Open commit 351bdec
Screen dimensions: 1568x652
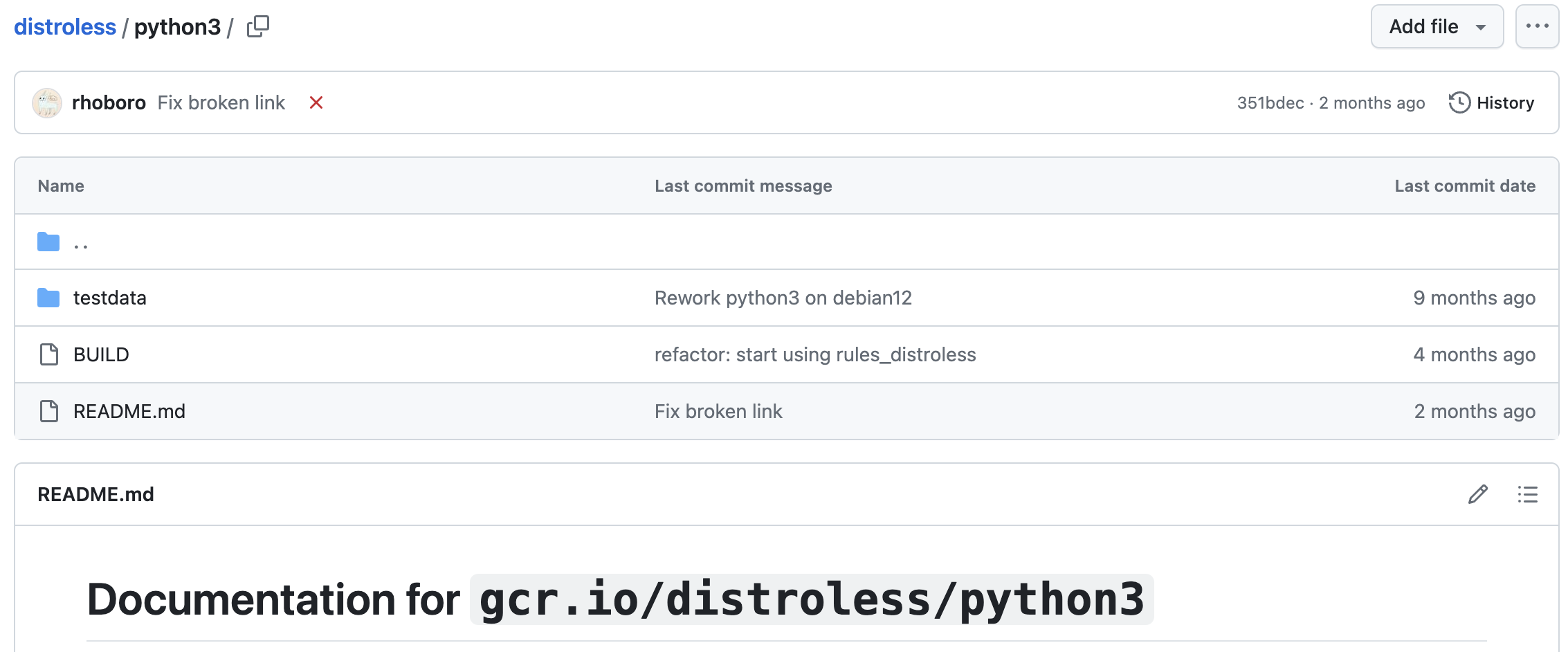pyautogui.click(x=1270, y=102)
